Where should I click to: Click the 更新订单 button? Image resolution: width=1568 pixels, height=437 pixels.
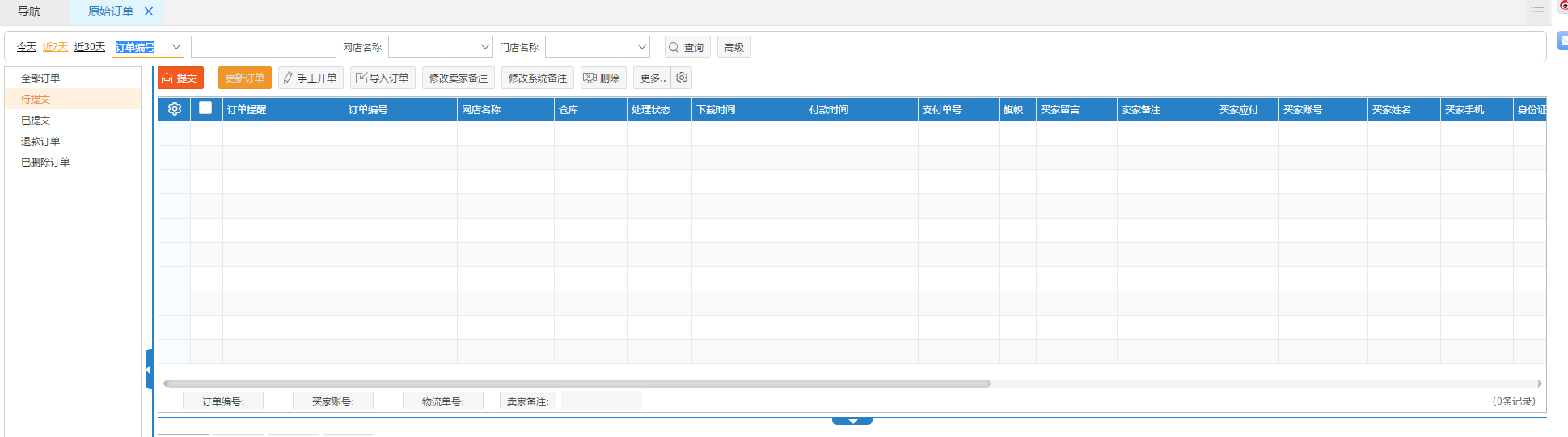point(245,78)
